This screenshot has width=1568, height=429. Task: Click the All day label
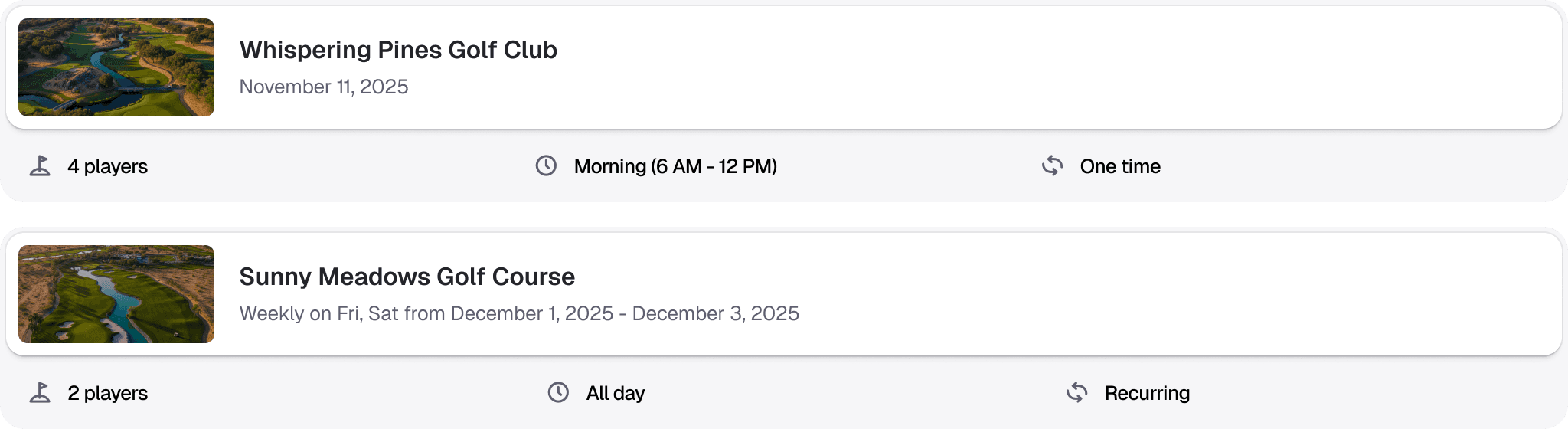[616, 393]
